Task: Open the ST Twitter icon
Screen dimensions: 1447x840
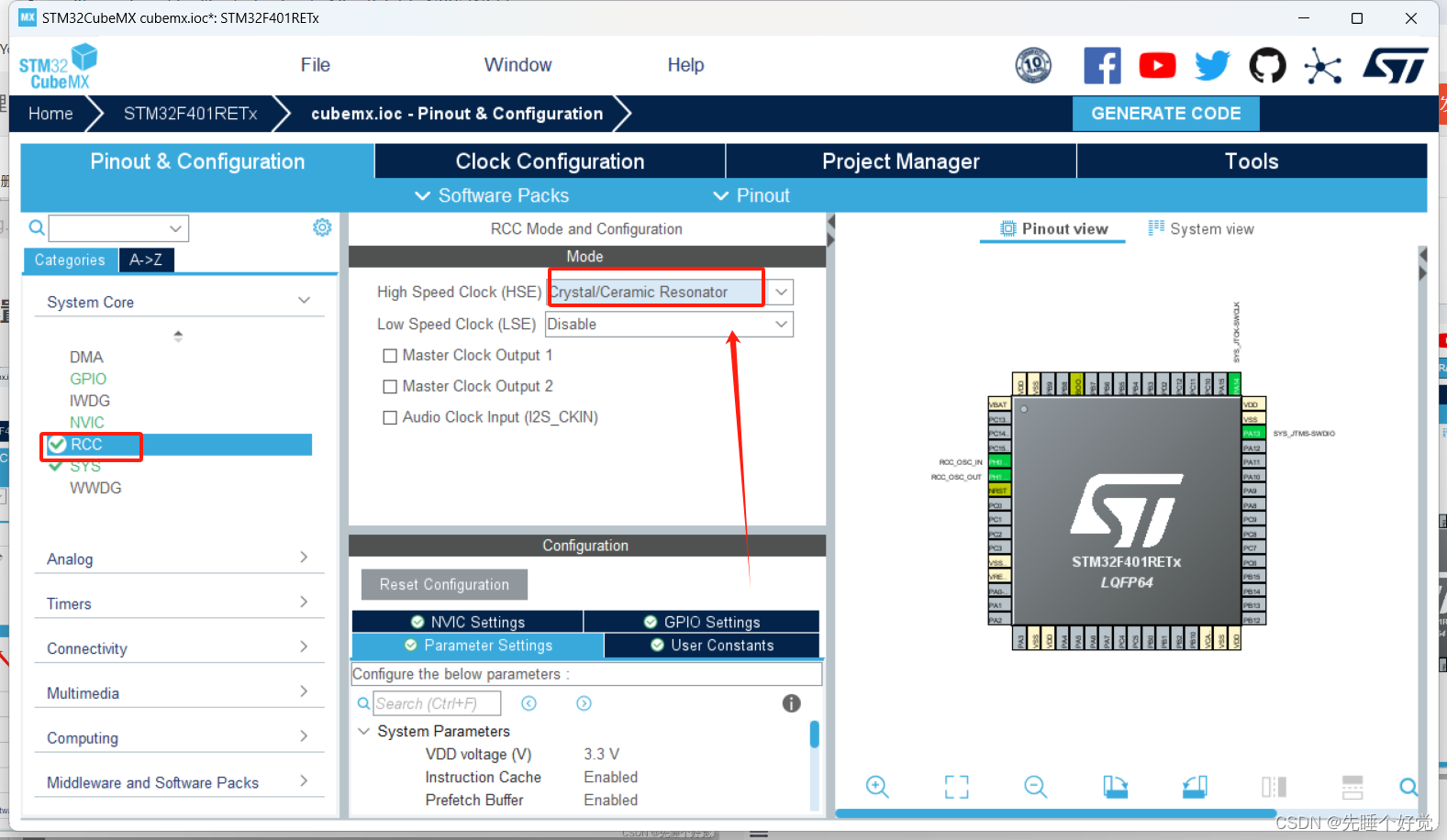Action: pyautogui.click(x=1212, y=66)
